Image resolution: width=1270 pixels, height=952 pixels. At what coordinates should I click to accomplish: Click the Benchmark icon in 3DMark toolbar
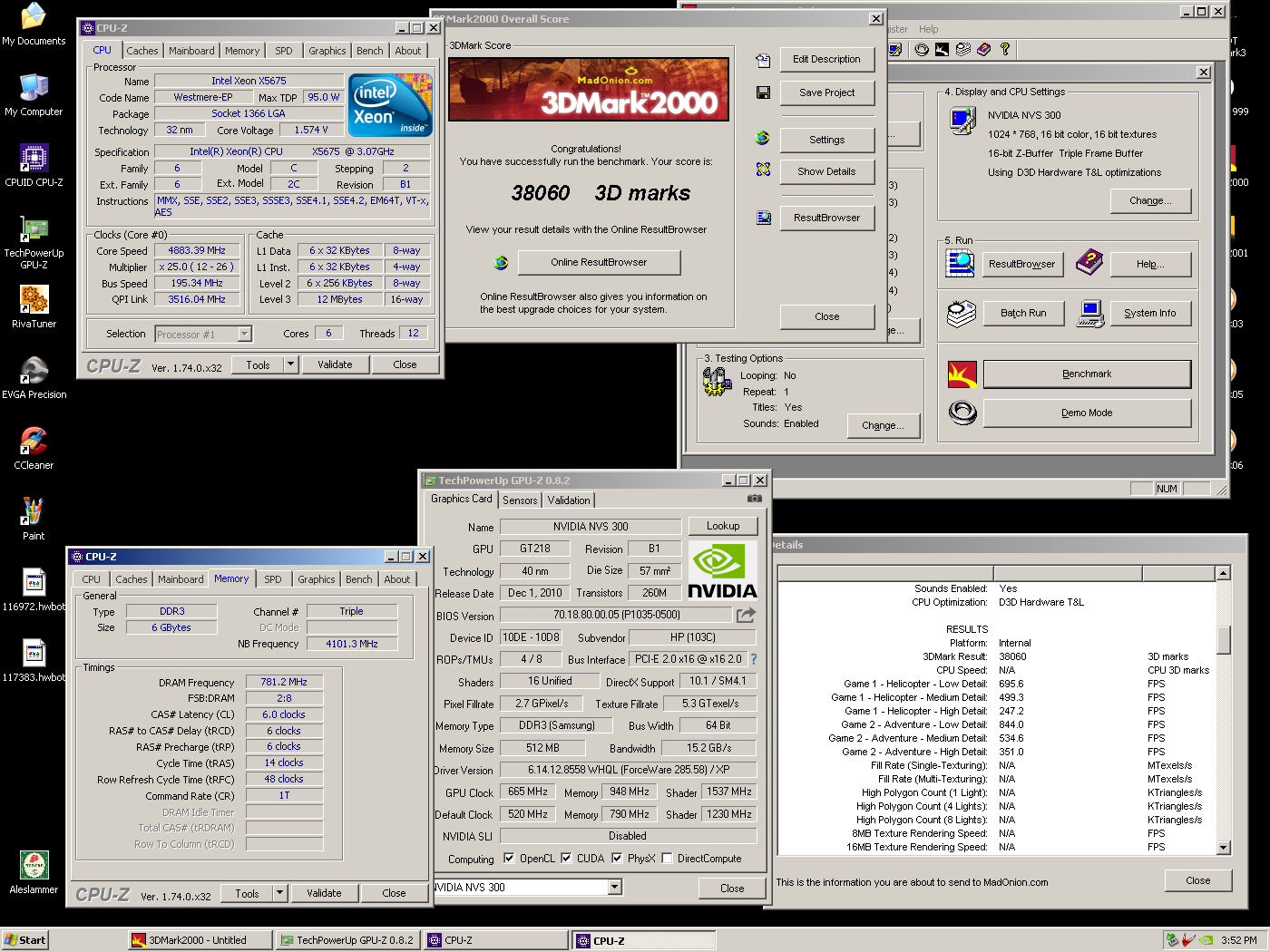coord(943,49)
